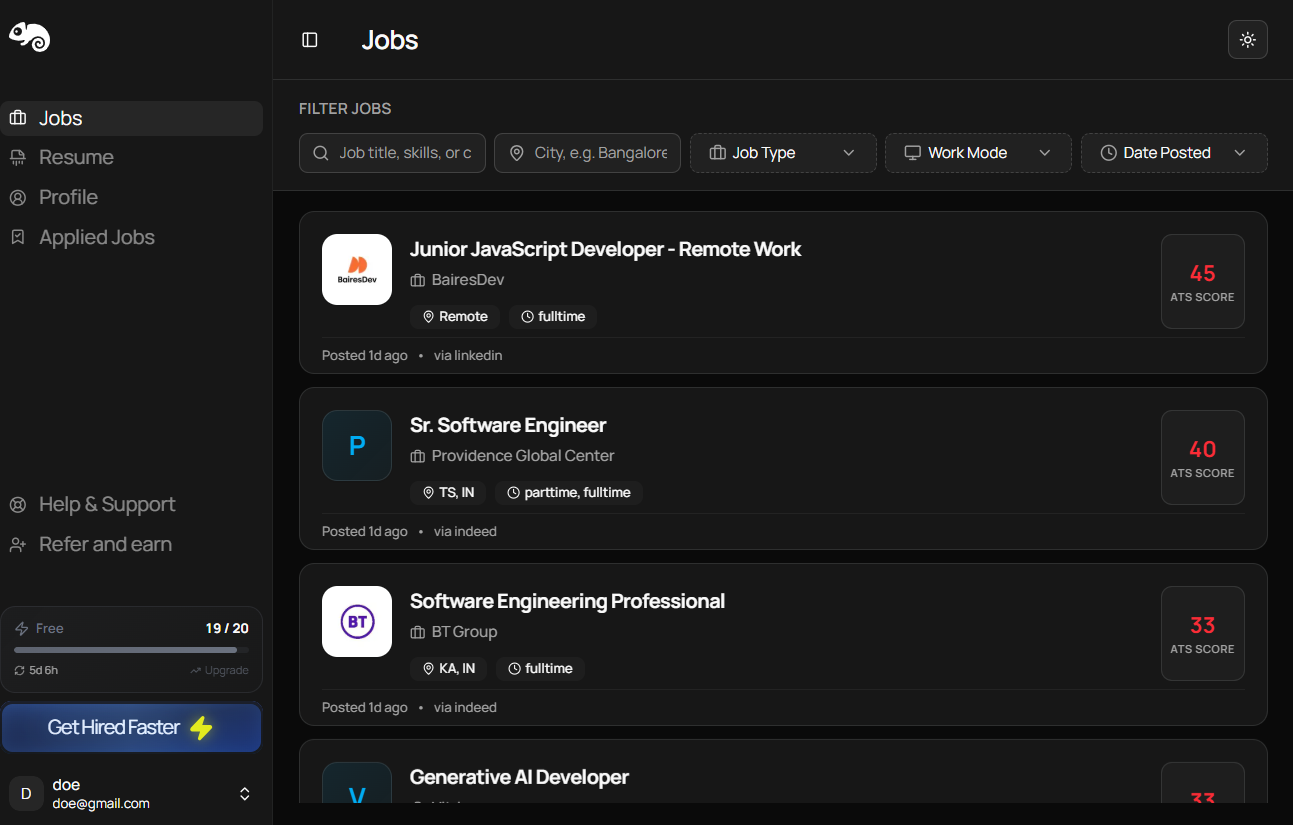This screenshot has width=1293, height=825.
Task: Click via linkedin source text
Action: [468, 355]
